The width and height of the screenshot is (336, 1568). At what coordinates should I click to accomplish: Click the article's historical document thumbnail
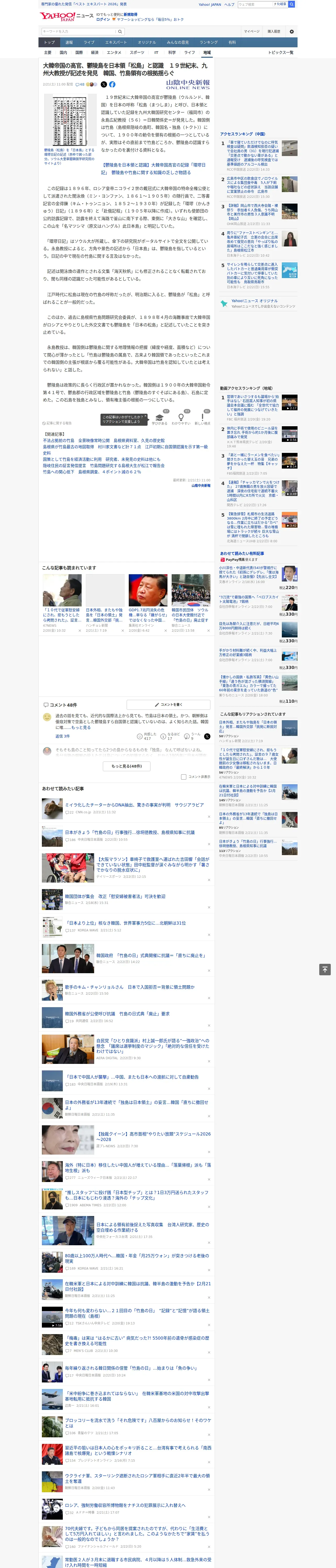[70, 119]
